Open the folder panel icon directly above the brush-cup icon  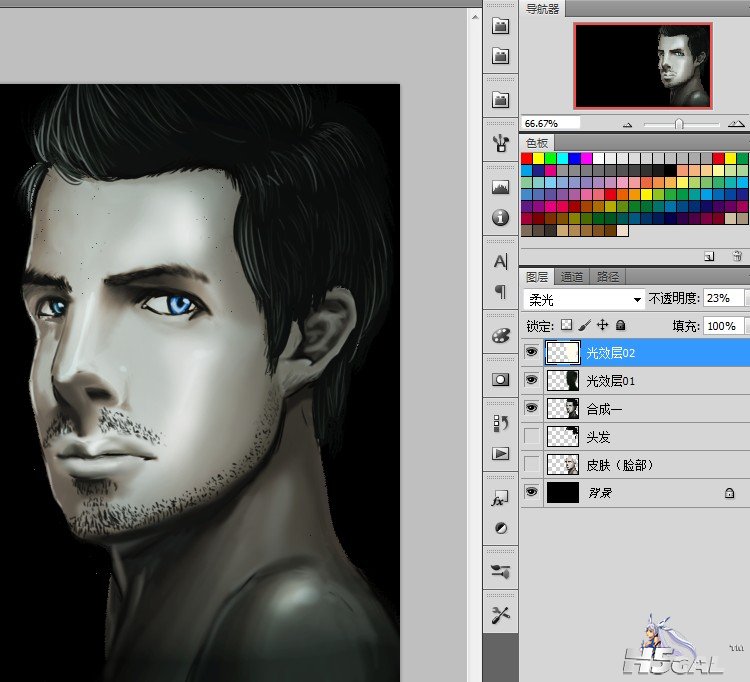(x=500, y=99)
